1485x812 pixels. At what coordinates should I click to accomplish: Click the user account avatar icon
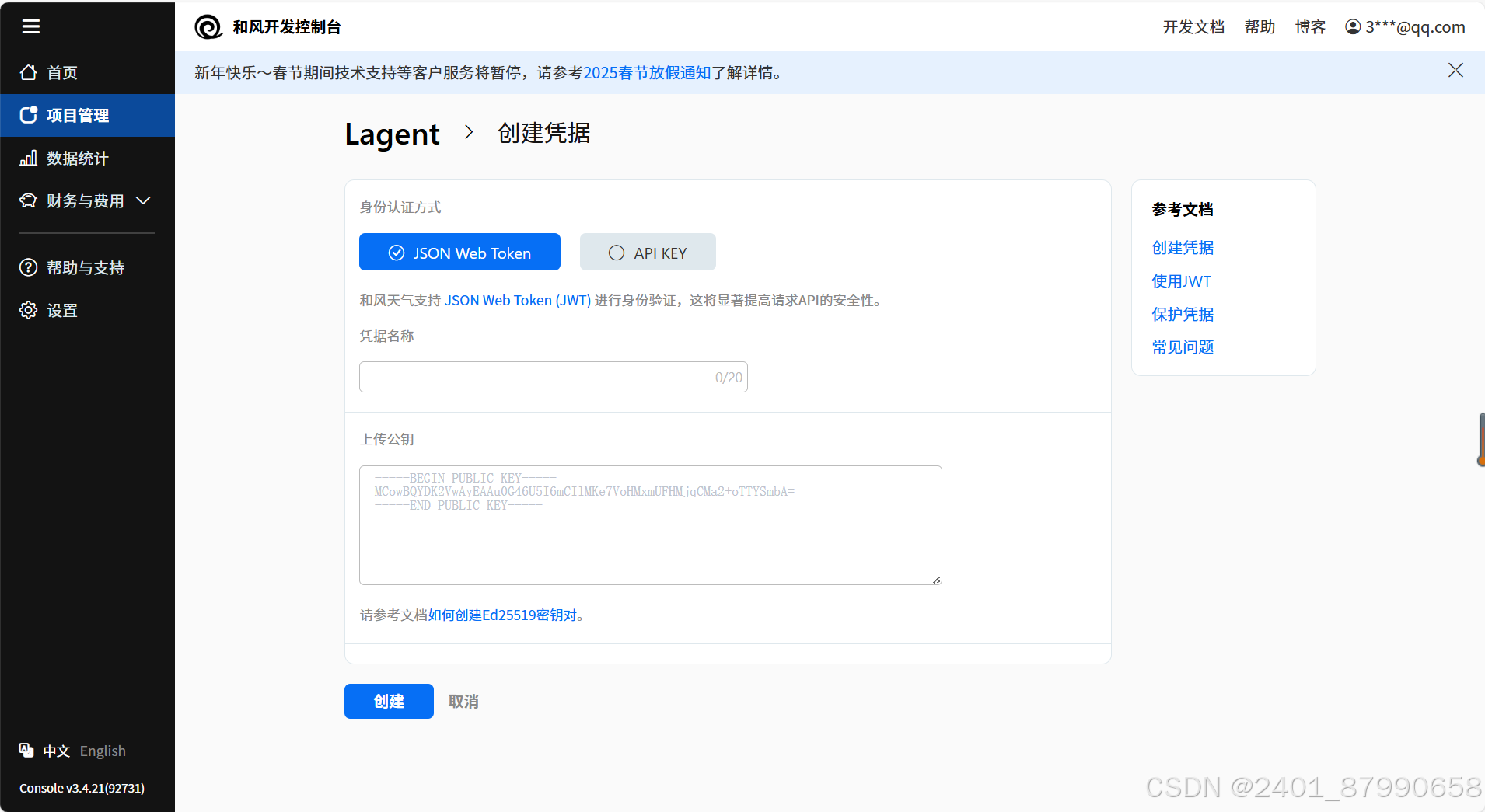coord(1353,27)
